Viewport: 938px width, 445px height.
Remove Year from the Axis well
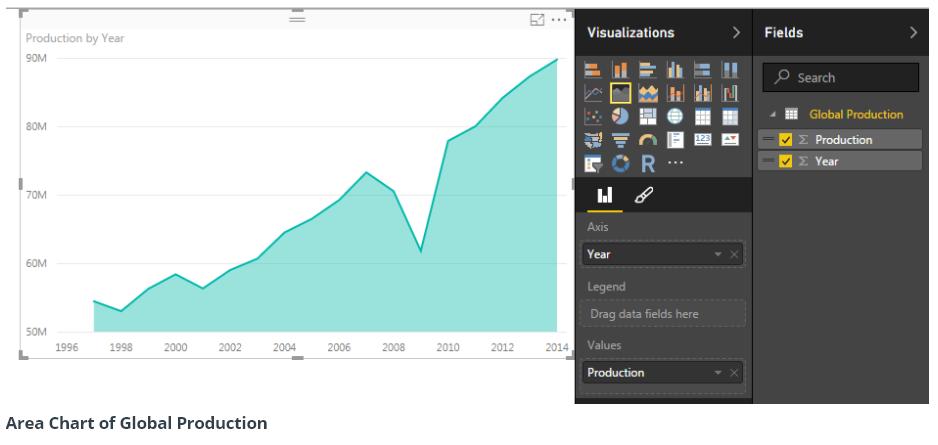pyautogui.click(x=734, y=255)
